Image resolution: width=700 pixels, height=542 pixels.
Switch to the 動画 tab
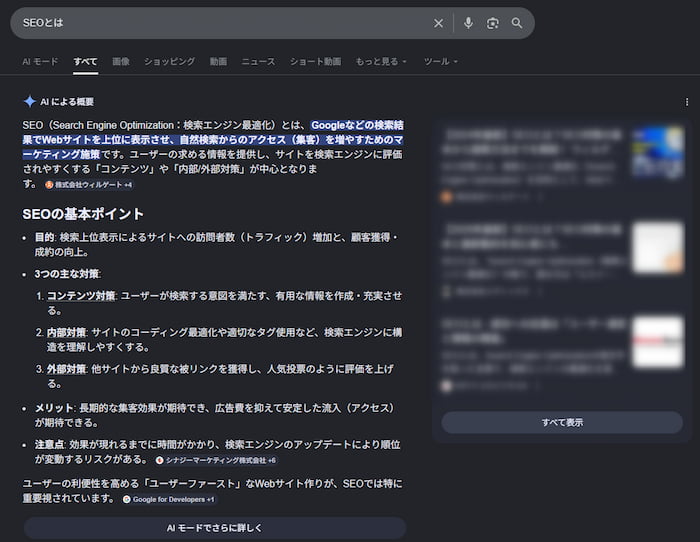(x=218, y=62)
